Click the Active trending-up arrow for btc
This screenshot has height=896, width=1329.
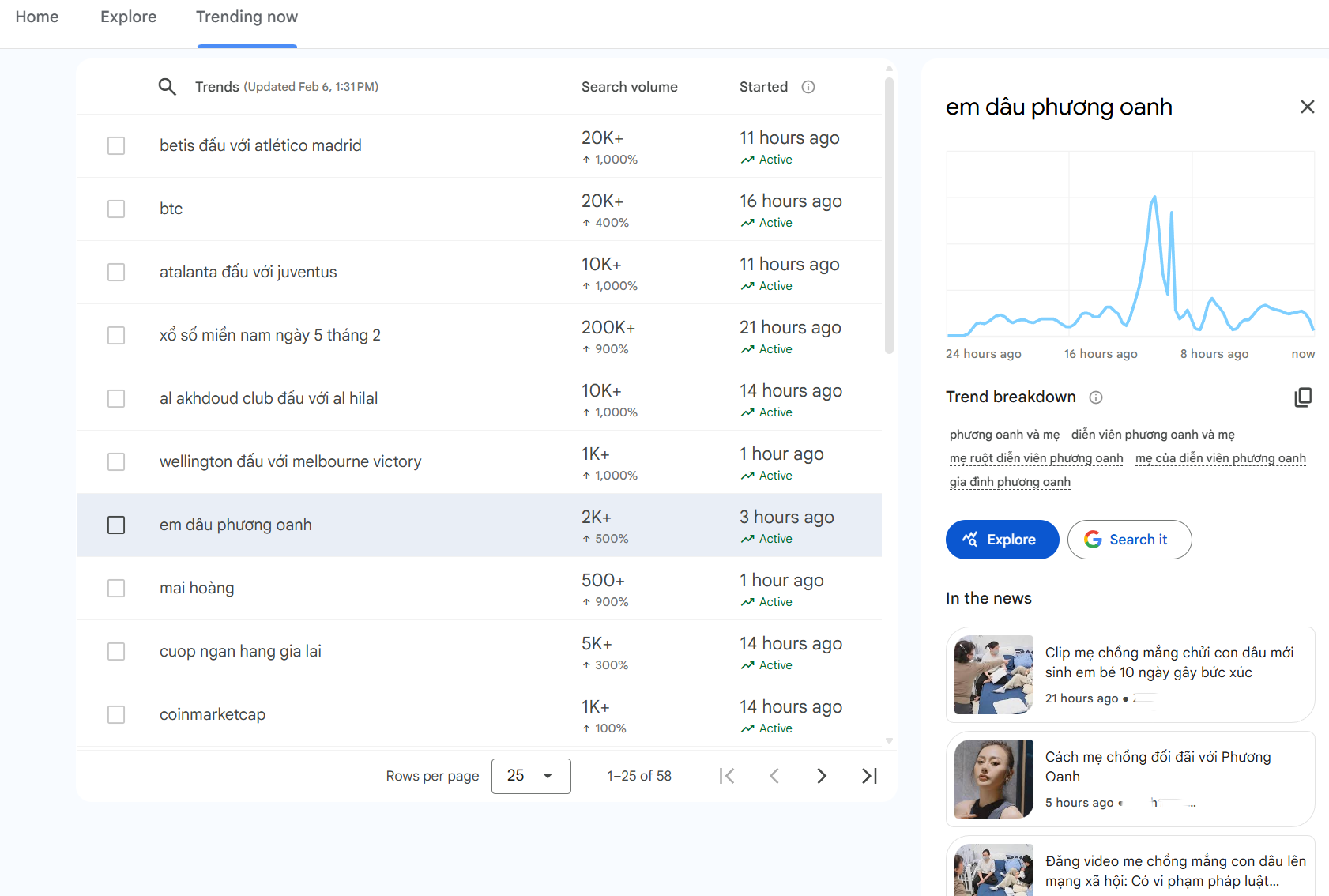pos(748,223)
